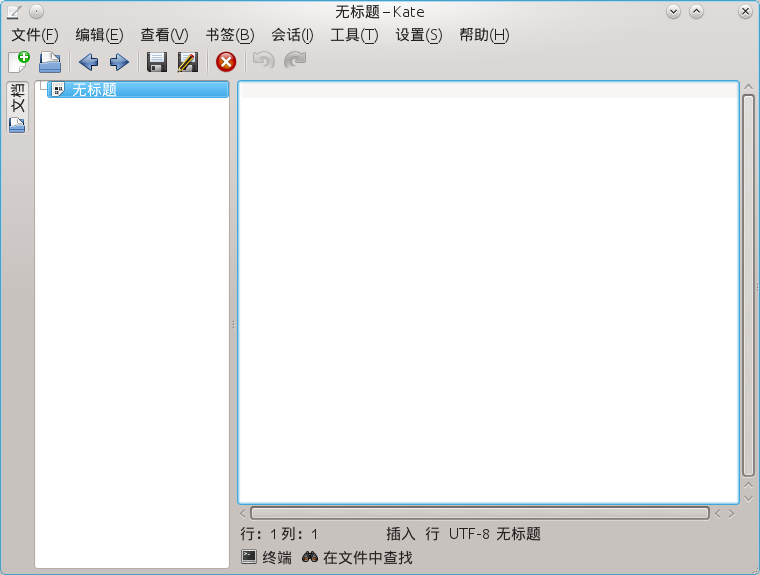Open the 帮助(H) menu
Viewport: 760px width, 575px height.
click(484, 35)
